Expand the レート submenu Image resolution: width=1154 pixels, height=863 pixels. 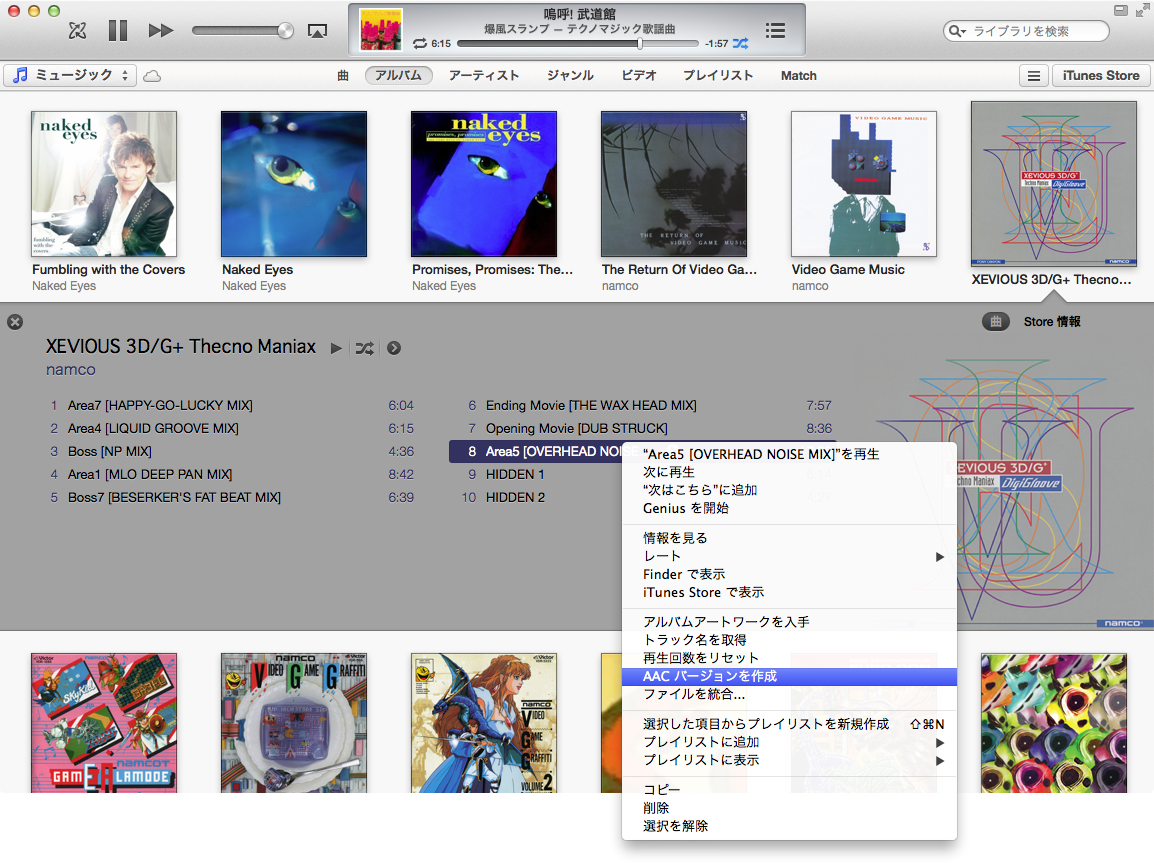(789, 557)
